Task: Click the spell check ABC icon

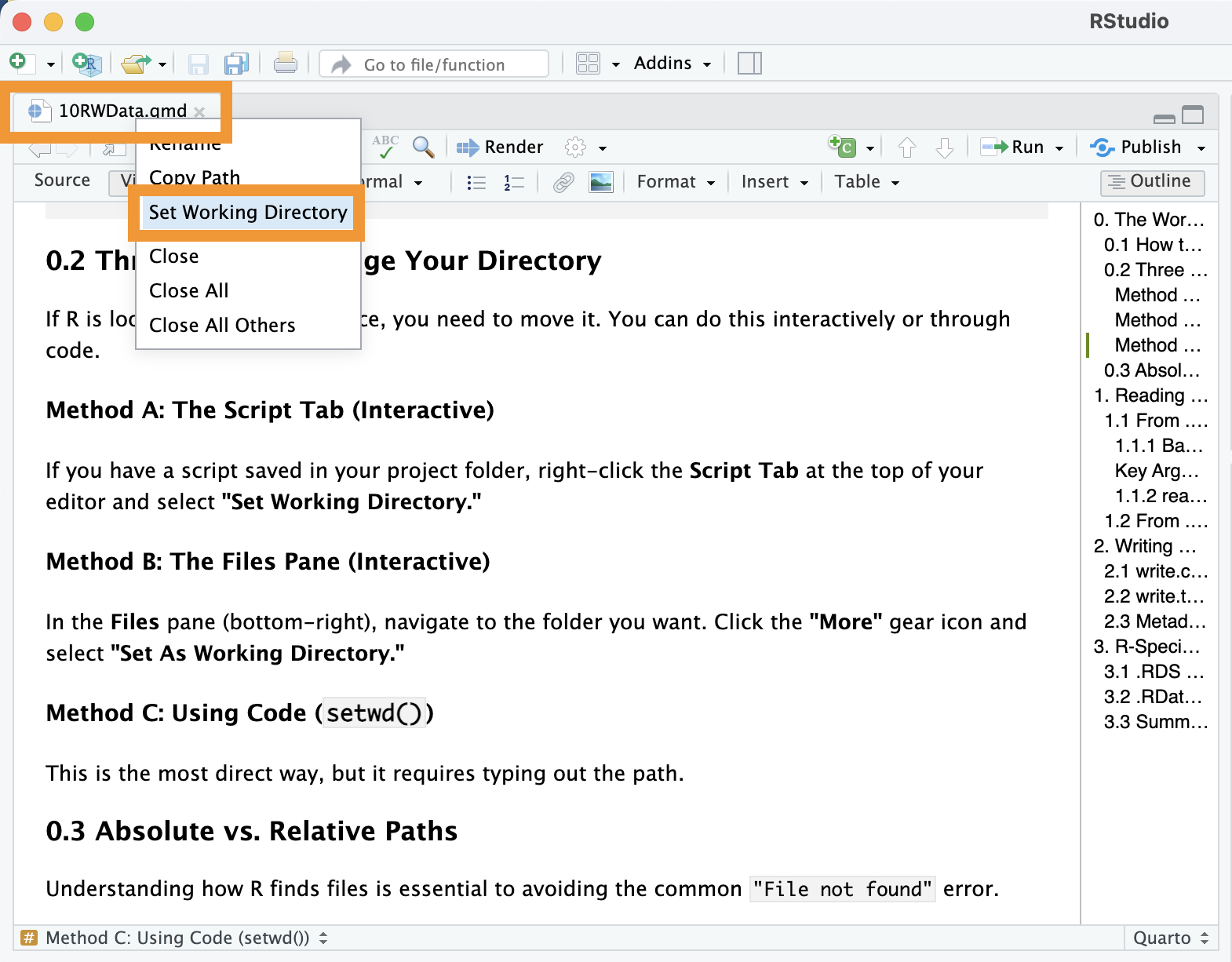Action: click(x=385, y=146)
